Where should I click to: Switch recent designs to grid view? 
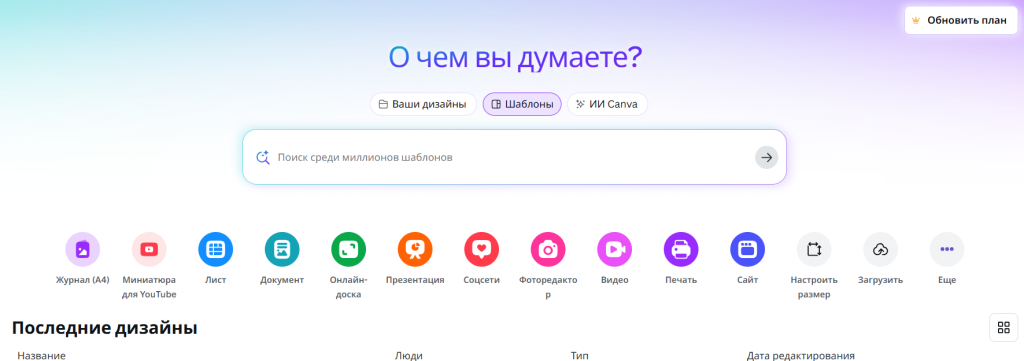pos(1004,328)
